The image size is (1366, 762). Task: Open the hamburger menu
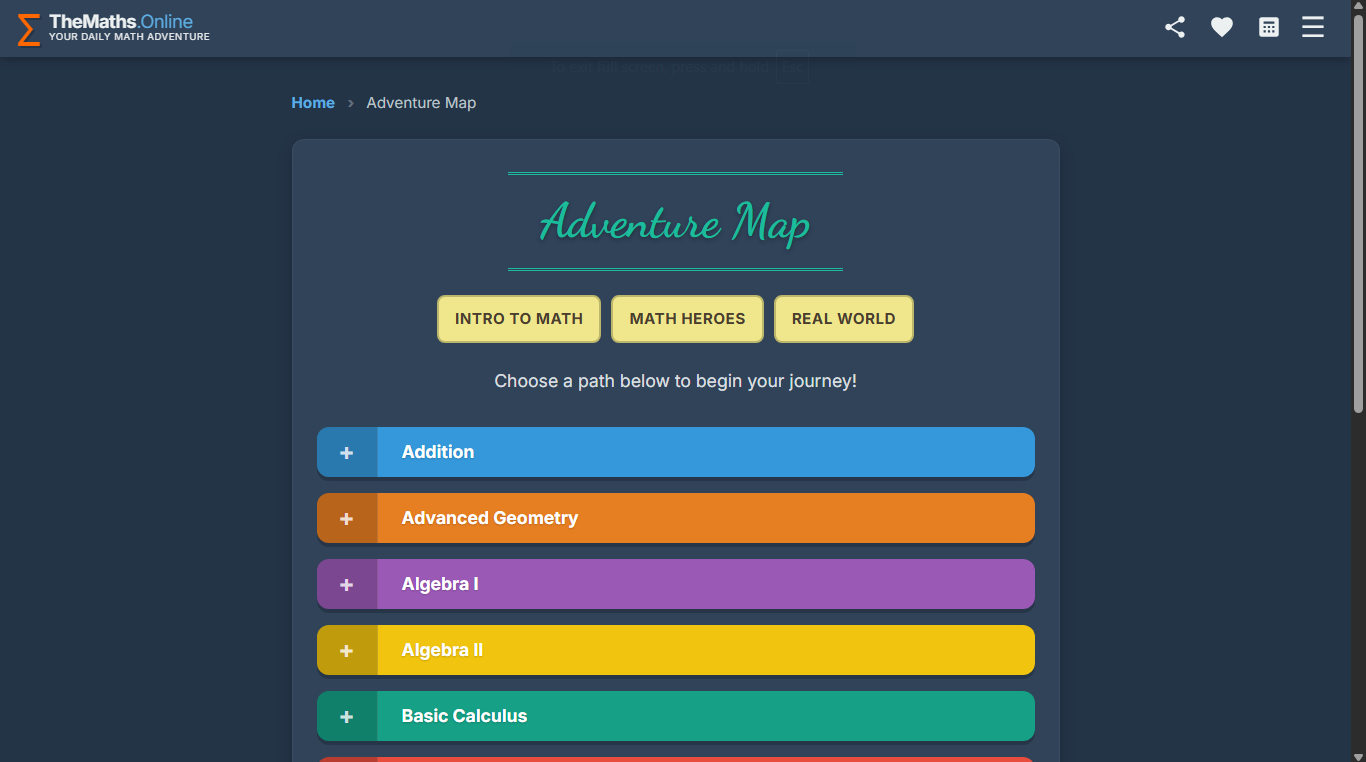[x=1313, y=27]
